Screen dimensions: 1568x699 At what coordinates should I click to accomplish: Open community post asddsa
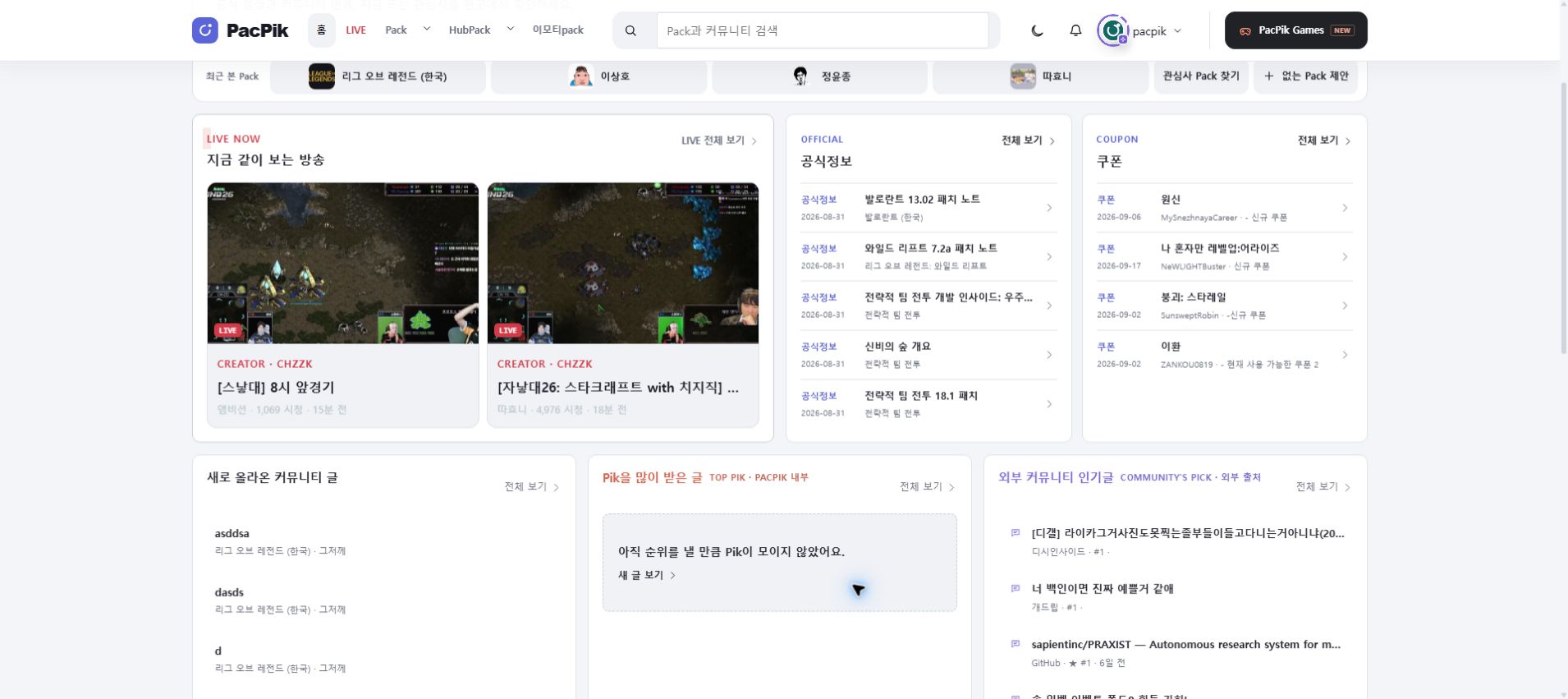coord(383,542)
